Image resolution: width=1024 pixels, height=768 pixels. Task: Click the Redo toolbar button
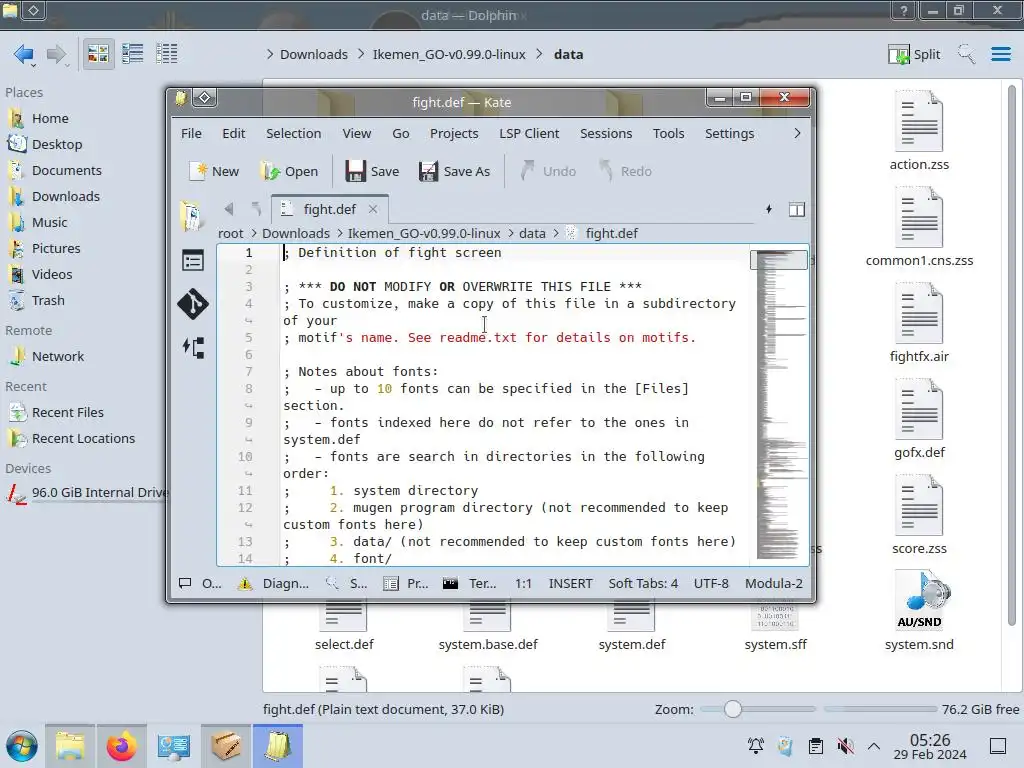pos(625,171)
